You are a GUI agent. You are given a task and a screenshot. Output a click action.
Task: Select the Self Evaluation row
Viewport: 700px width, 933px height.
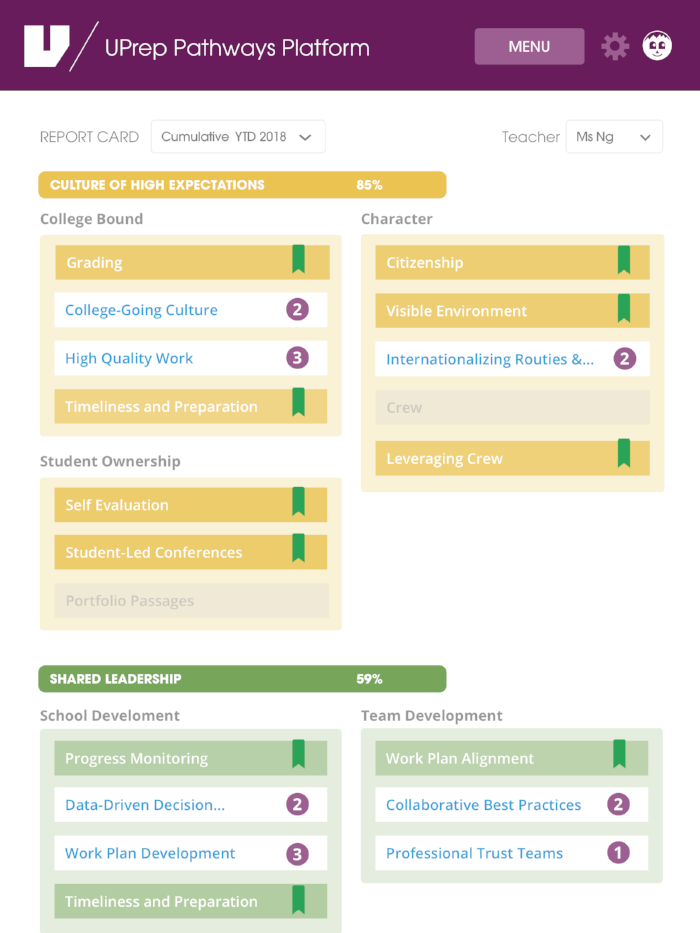[x=191, y=505]
